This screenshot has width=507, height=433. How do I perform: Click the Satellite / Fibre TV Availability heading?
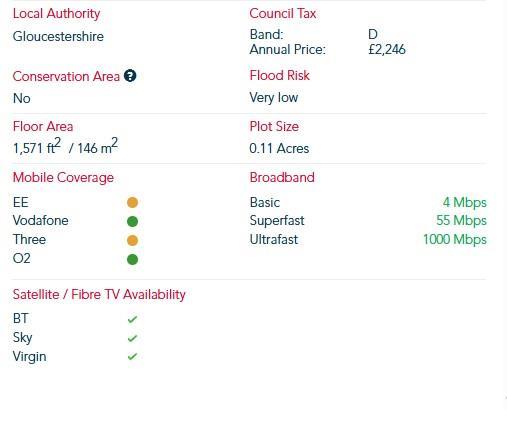pyautogui.click(x=99, y=295)
